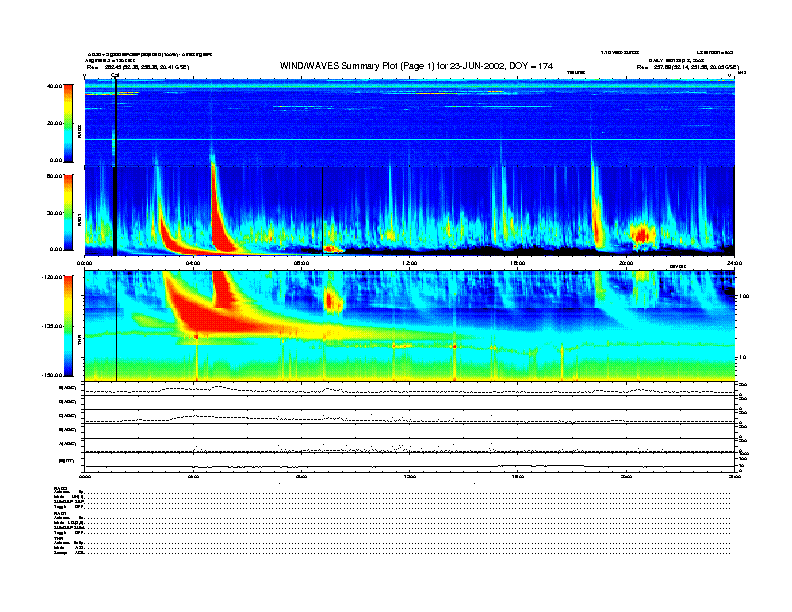Image resolution: width=792 pixels, height=612 pixels.
Task: Click the red blob near 08:45 in TNR panel
Action: click(332, 301)
